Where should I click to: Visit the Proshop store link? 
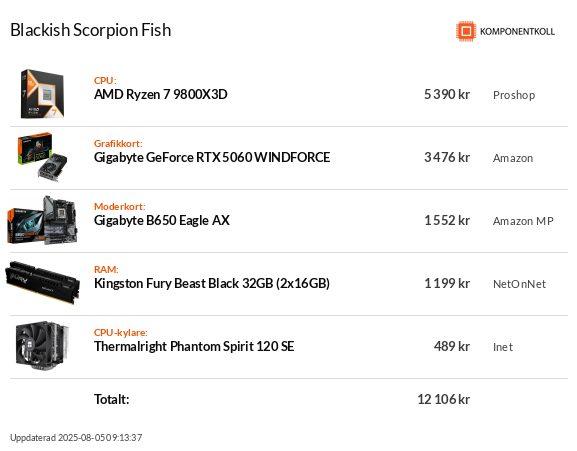(x=514, y=95)
